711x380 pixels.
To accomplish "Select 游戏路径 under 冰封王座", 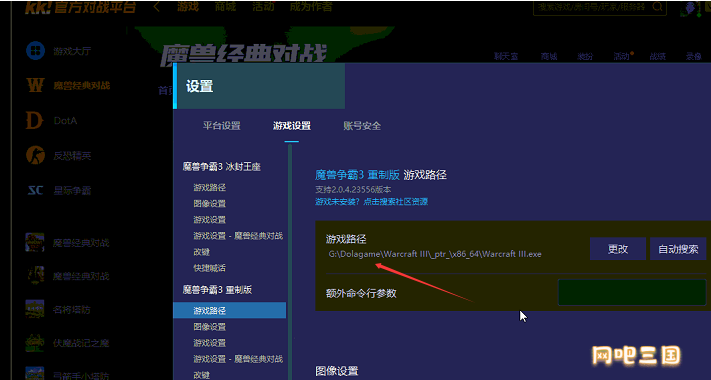I will point(209,188).
